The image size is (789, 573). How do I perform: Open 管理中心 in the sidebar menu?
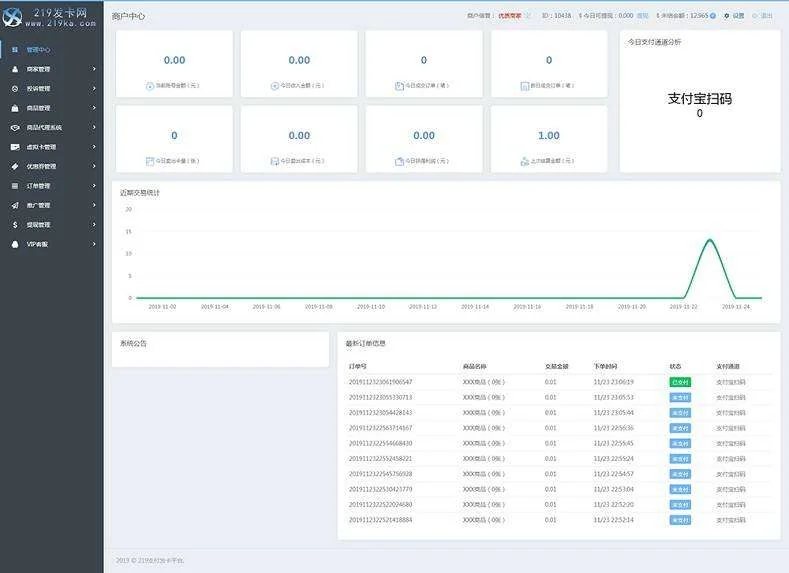pyautogui.click(x=38, y=49)
